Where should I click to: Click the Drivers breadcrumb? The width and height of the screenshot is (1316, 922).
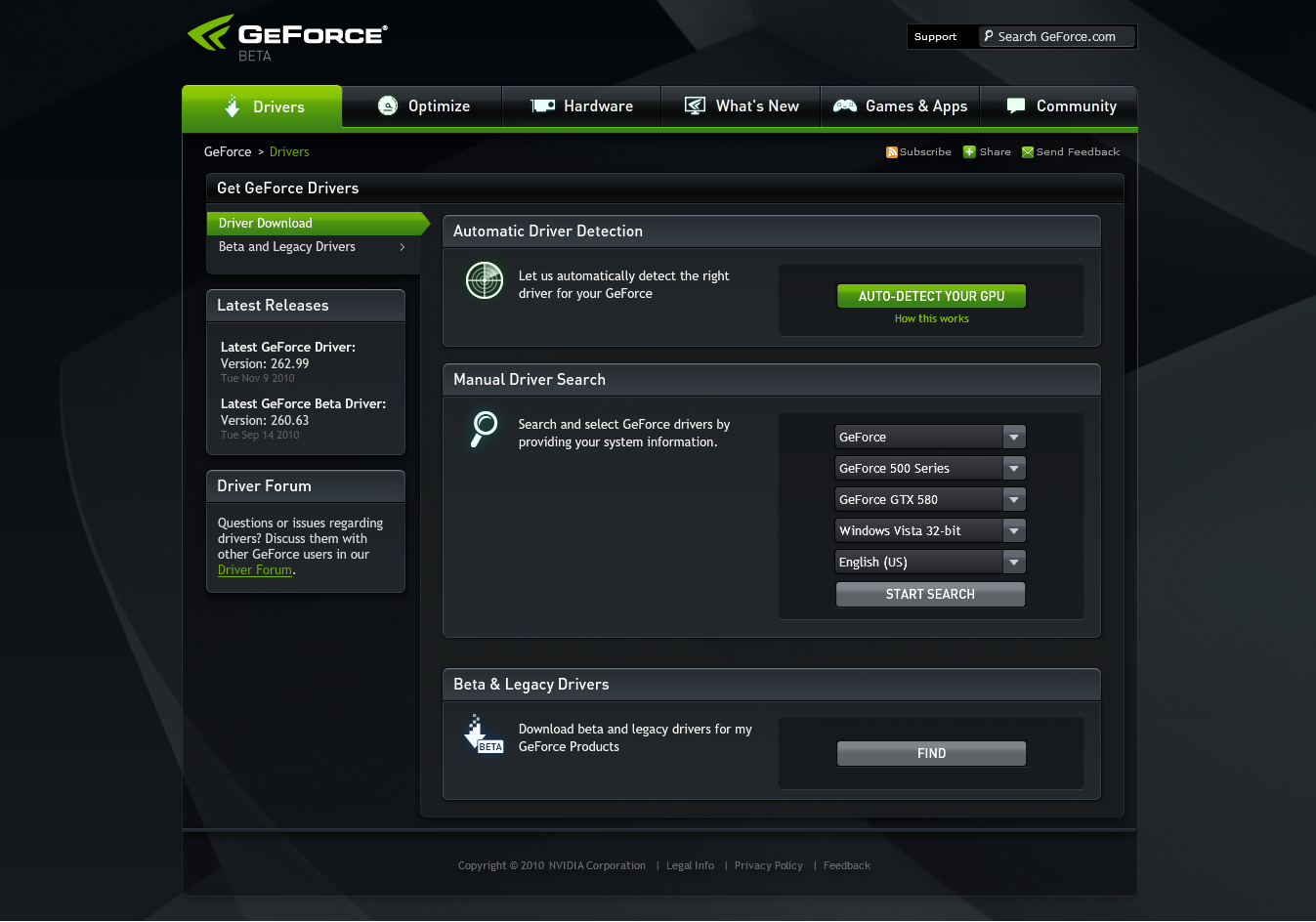click(x=289, y=152)
